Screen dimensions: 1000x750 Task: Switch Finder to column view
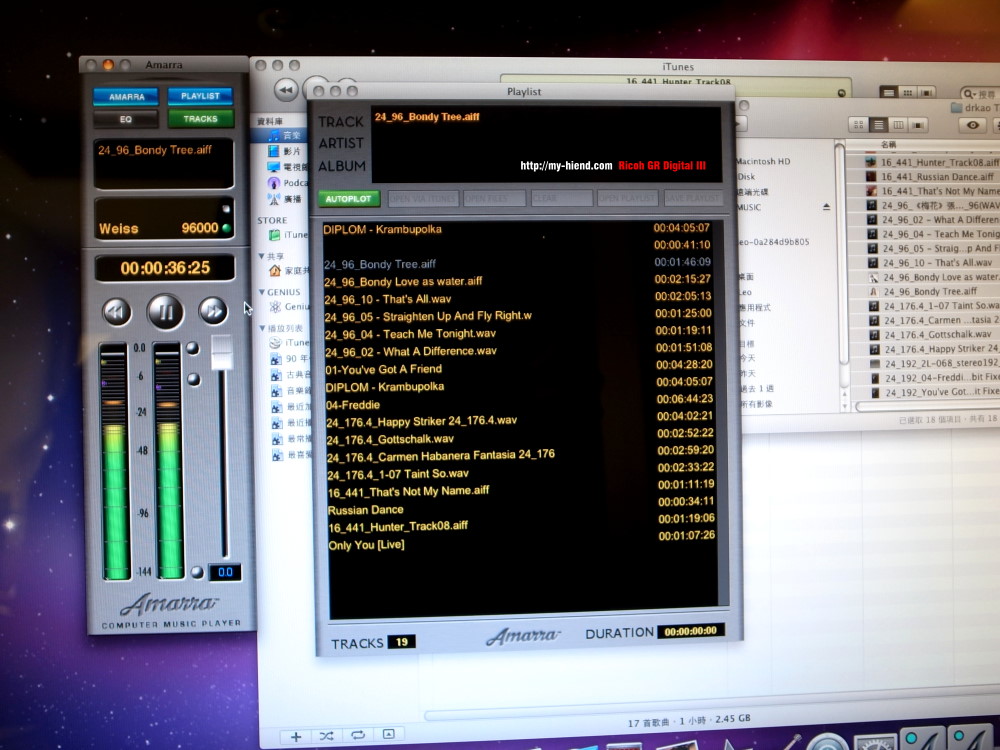(x=898, y=124)
